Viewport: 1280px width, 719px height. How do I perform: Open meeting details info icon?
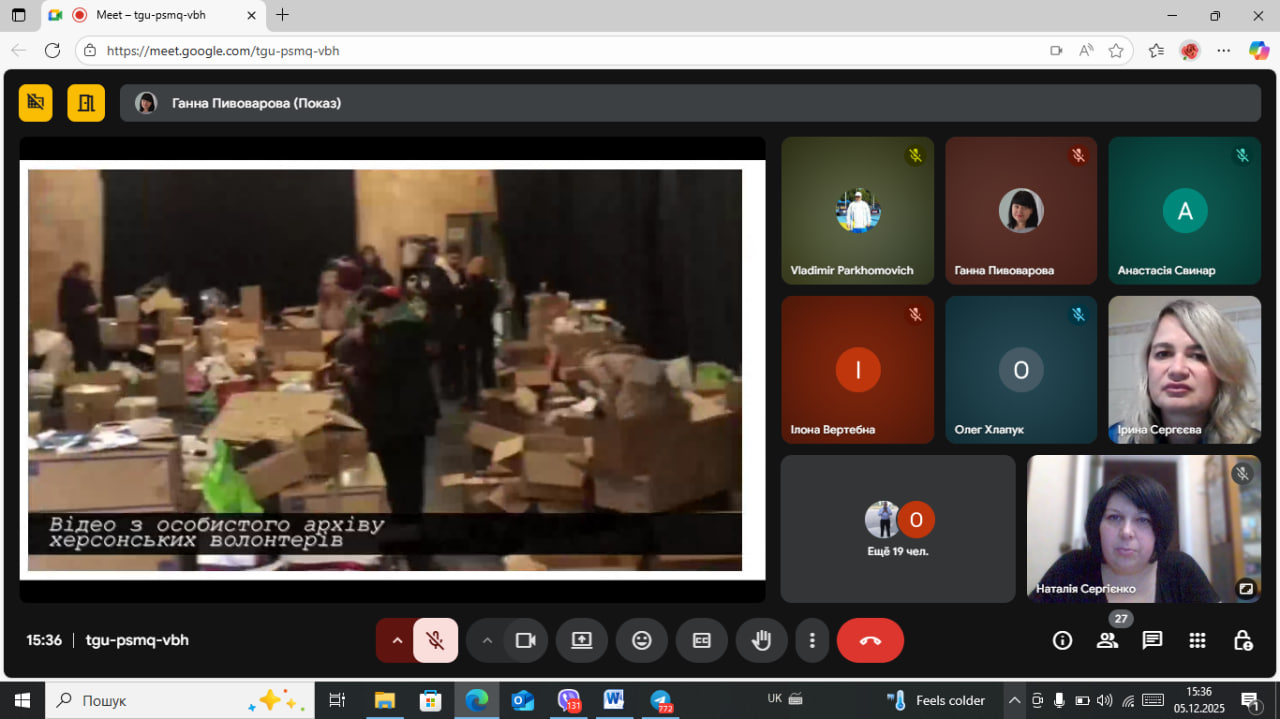pyautogui.click(x=1062, y=640)
